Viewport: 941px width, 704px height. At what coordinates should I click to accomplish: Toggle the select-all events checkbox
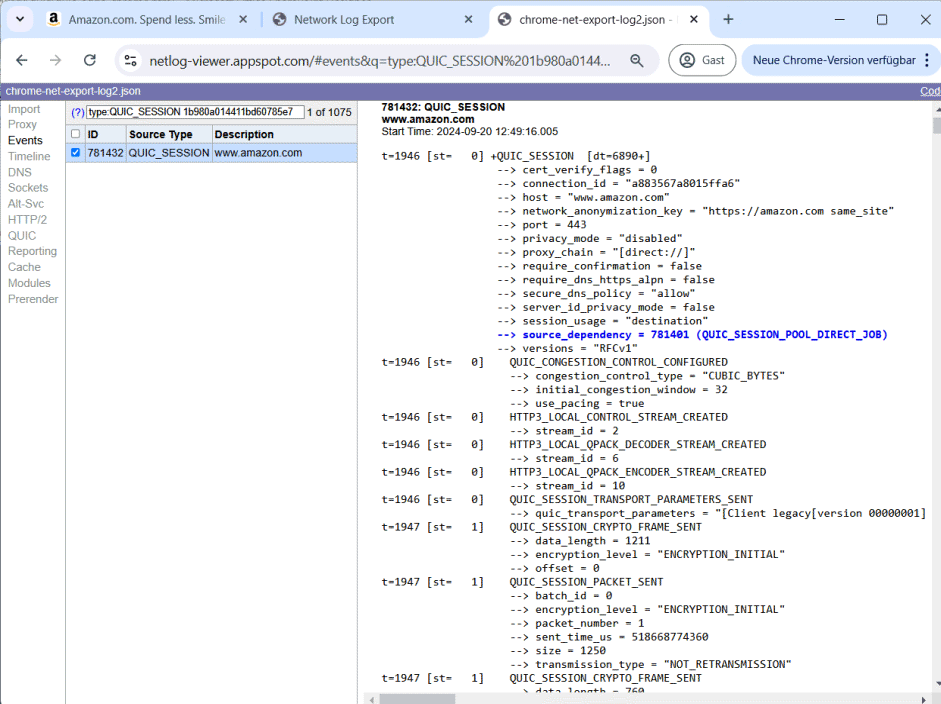(x=75, y=134)
